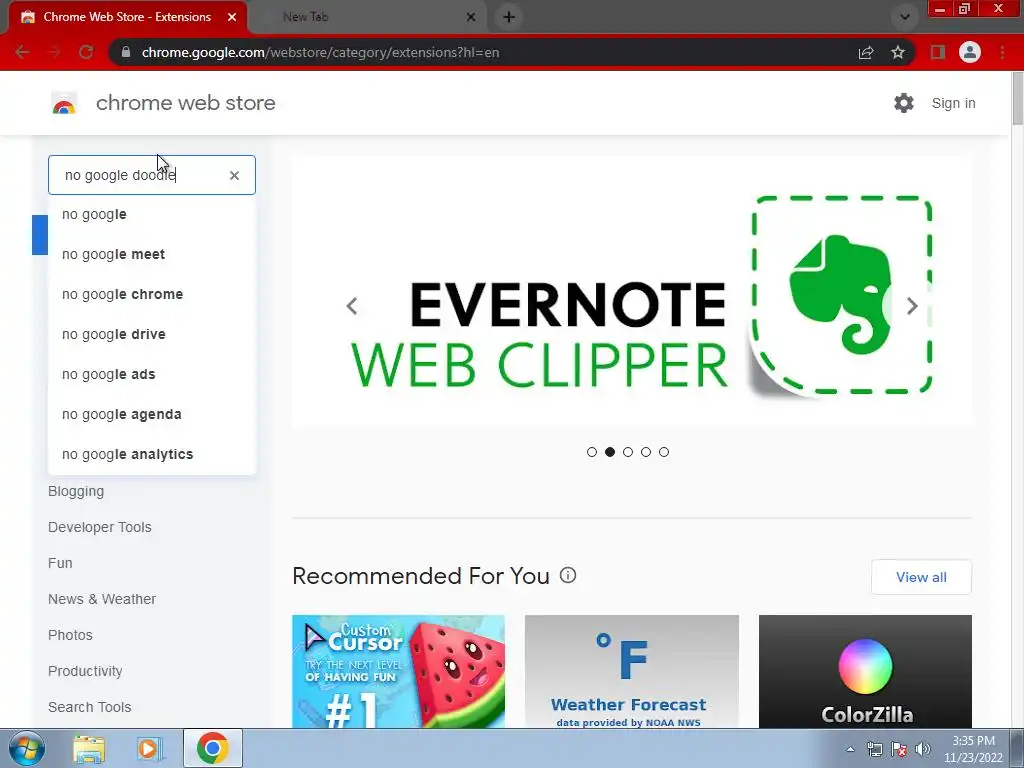Image resolution: width=1024 pixels, height=768 pixels.
Task: Open the Developer Tools category
Action: [99, 527]
